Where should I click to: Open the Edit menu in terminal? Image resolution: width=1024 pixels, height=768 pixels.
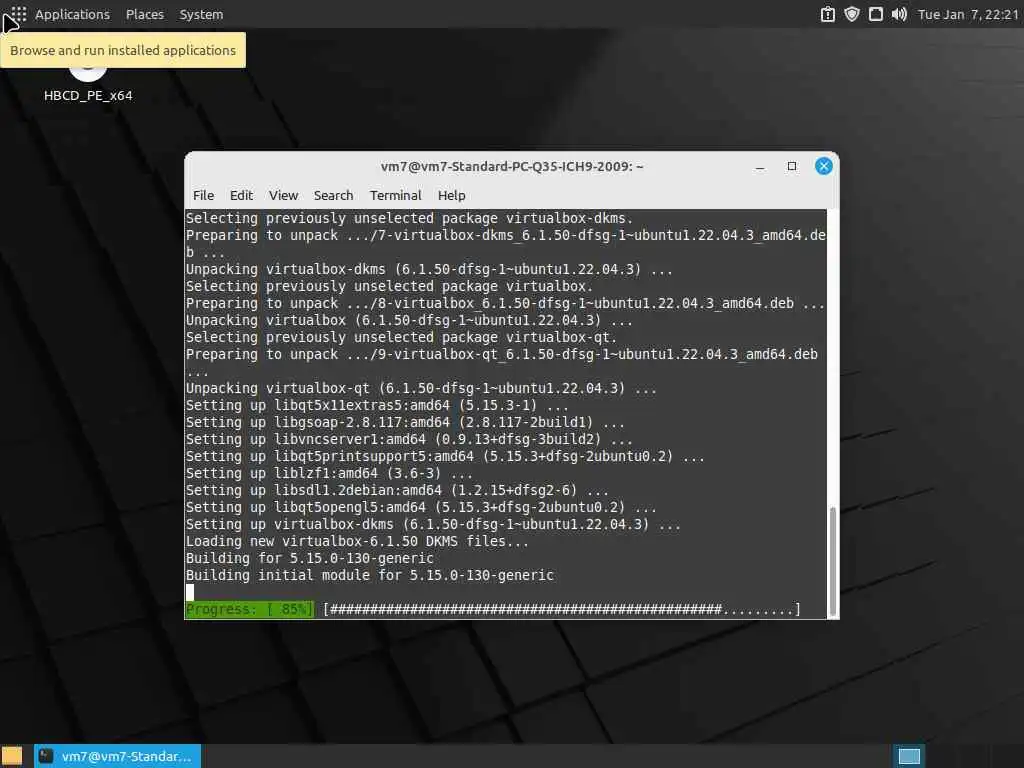[x=241, y=195]
